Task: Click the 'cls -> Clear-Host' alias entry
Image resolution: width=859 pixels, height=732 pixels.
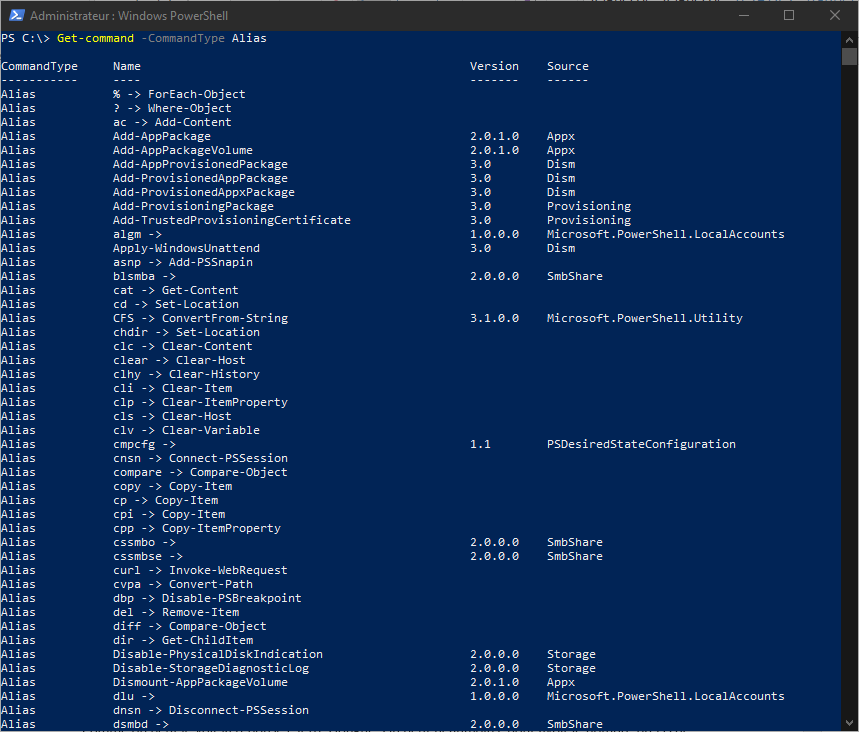Action: coord(172,416)
